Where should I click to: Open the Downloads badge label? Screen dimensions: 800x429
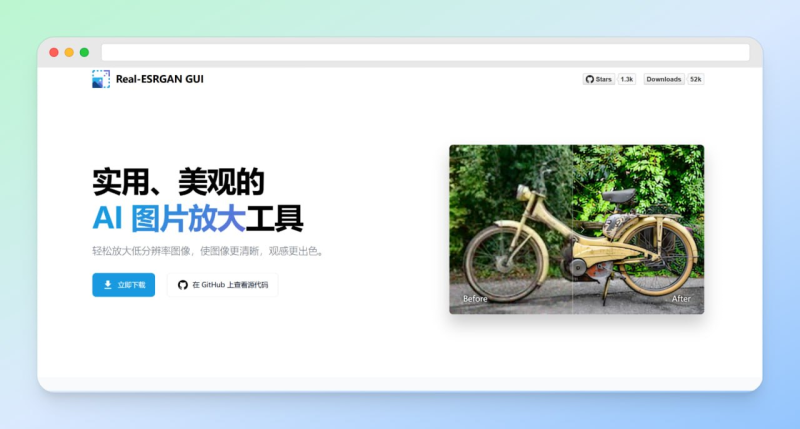664,79
